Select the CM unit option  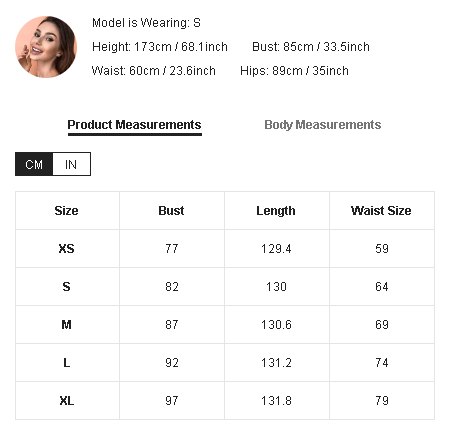(x=34, y=164)
